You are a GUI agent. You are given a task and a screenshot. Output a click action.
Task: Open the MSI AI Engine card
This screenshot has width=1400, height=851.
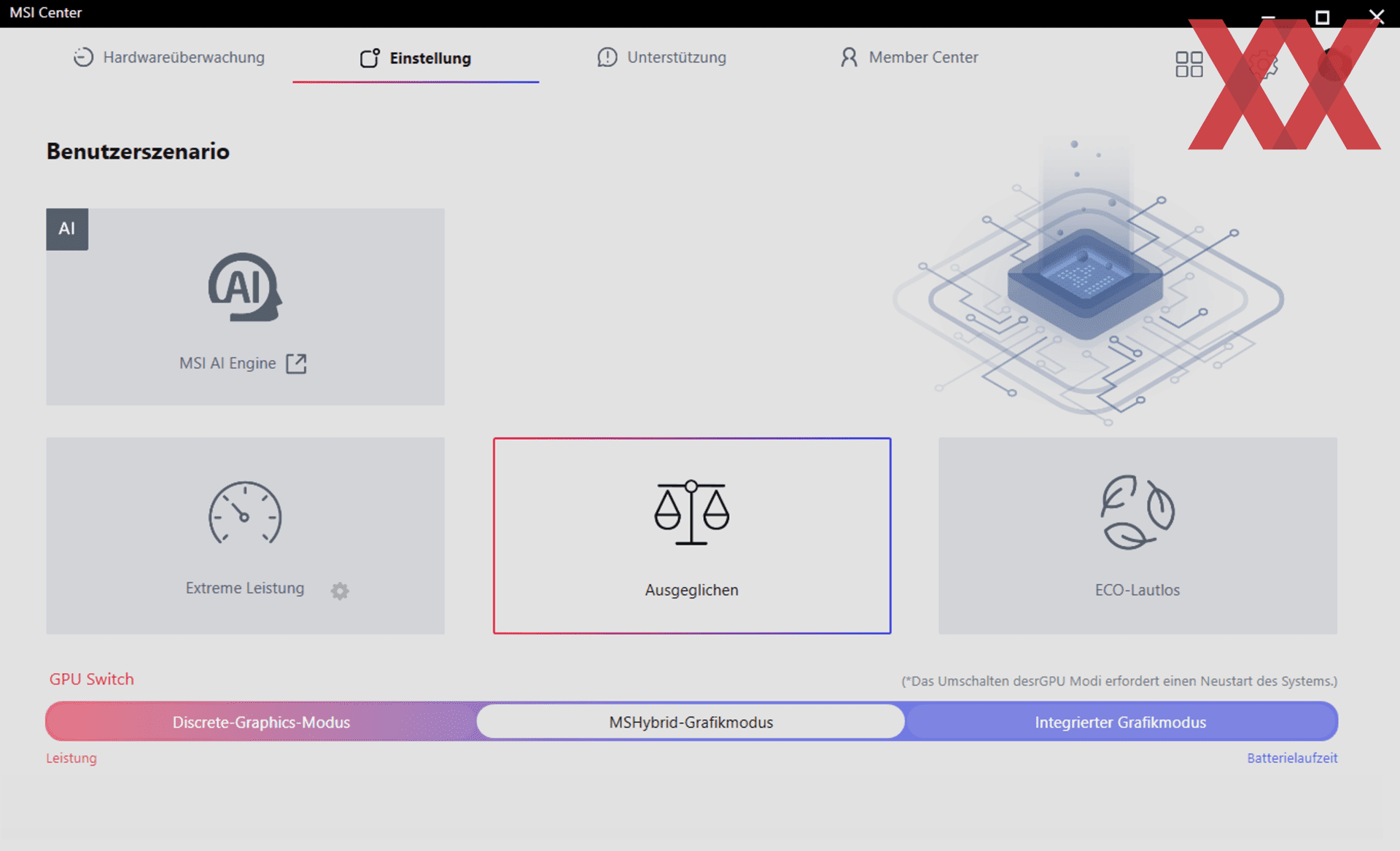[245, 306]
